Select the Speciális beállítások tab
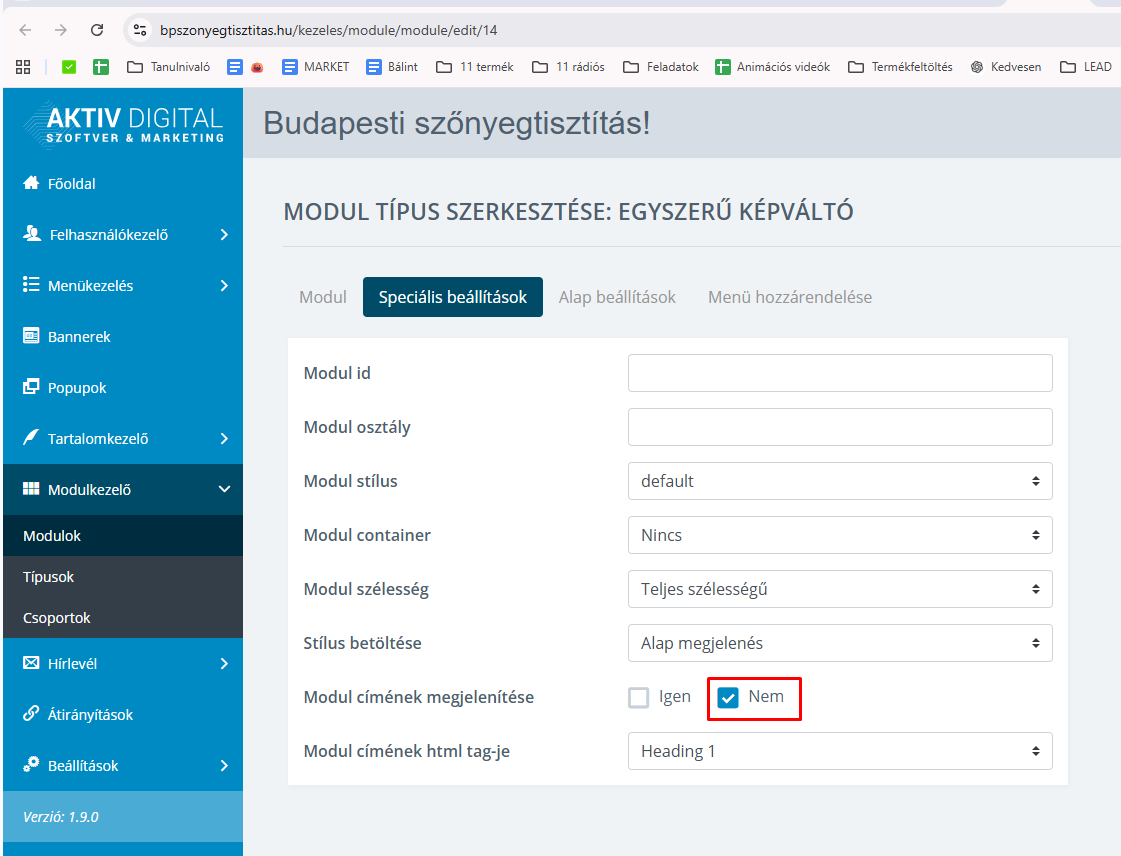 [453, 297]
